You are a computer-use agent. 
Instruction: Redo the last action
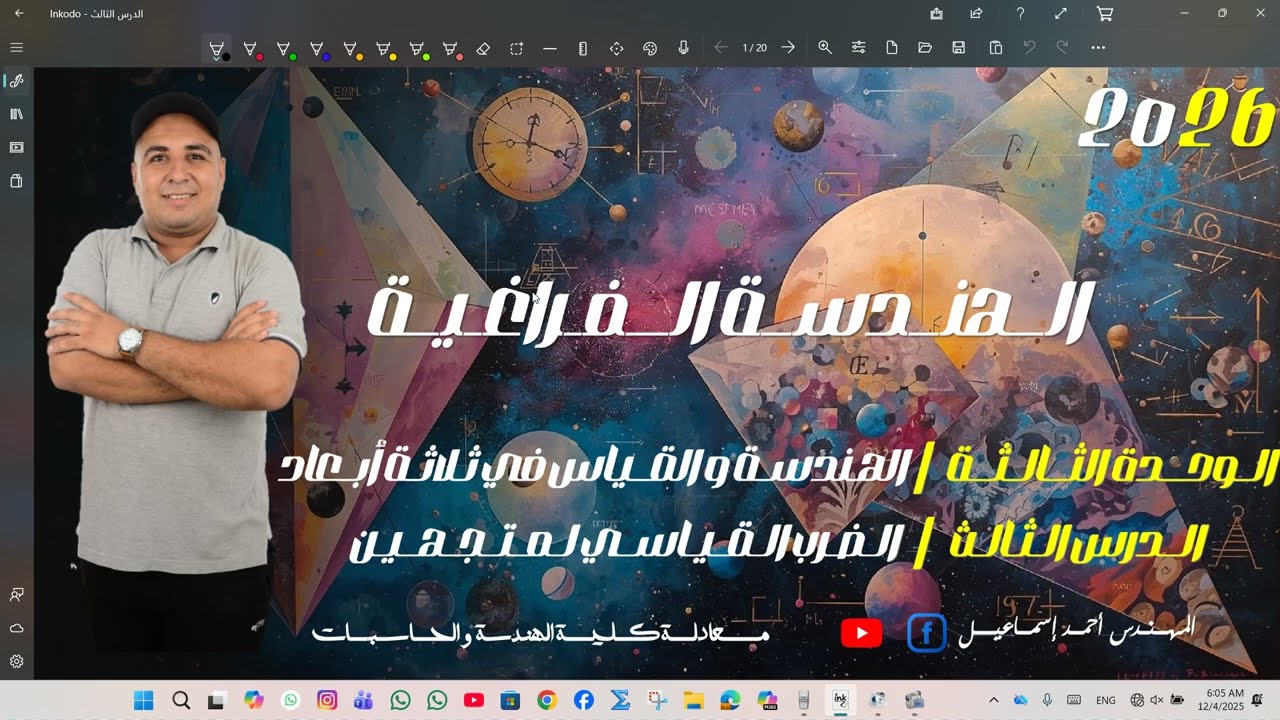click(1062, 47)
